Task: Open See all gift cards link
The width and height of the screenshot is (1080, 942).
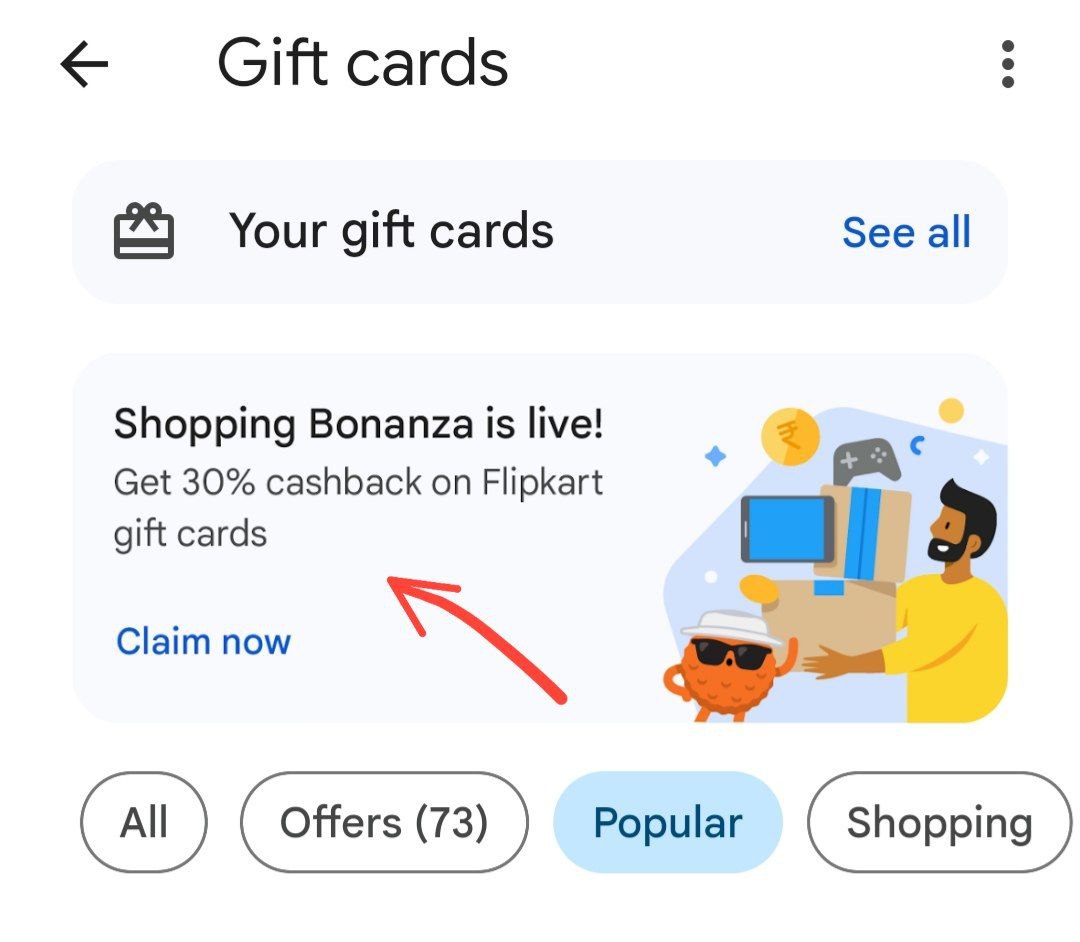Action: tap(906, 232)
